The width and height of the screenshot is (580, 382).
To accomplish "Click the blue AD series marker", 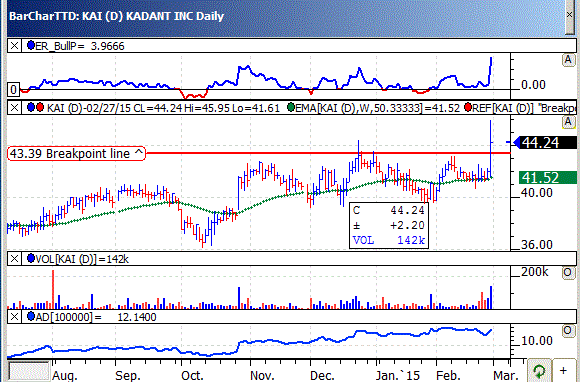I will point(31,316).
